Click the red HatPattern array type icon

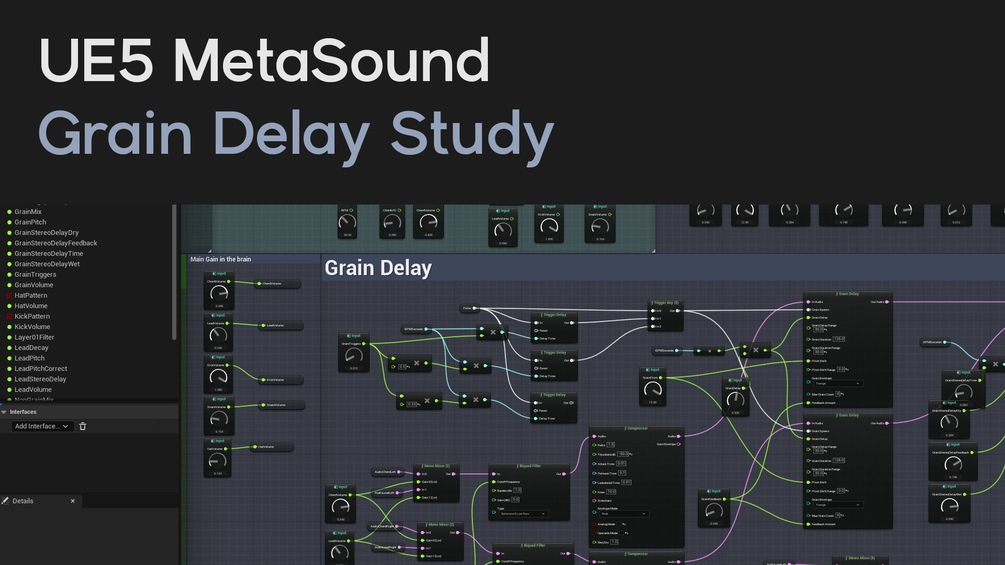click(x=9, y=296)
